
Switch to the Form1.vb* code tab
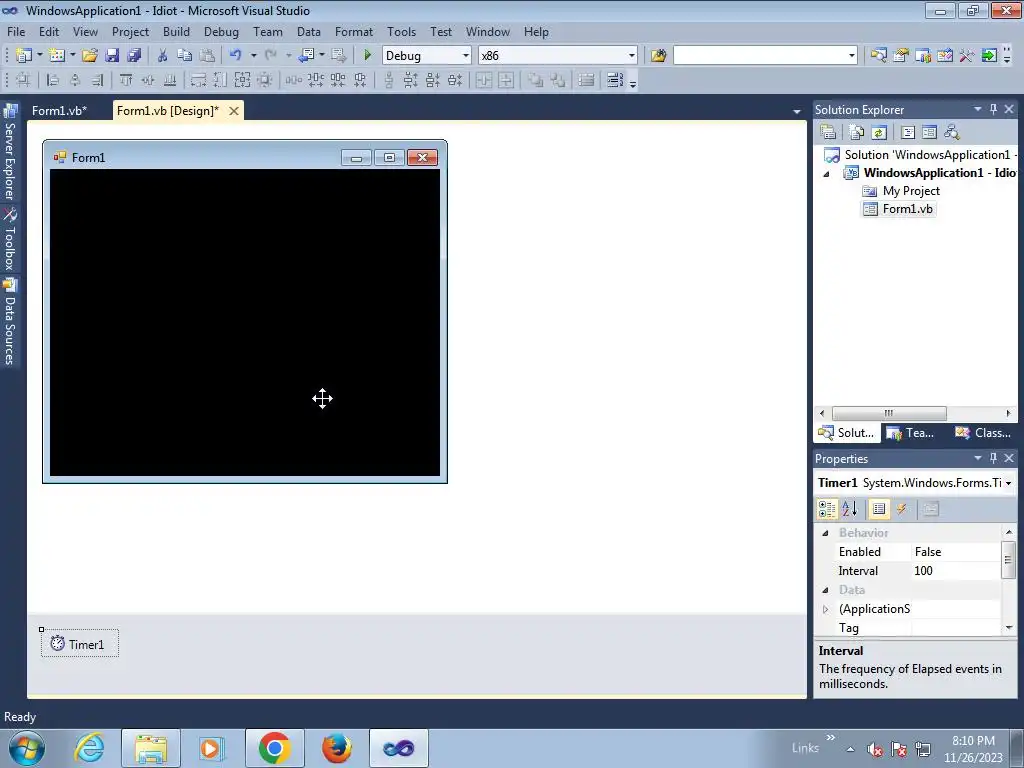point(59,110)
